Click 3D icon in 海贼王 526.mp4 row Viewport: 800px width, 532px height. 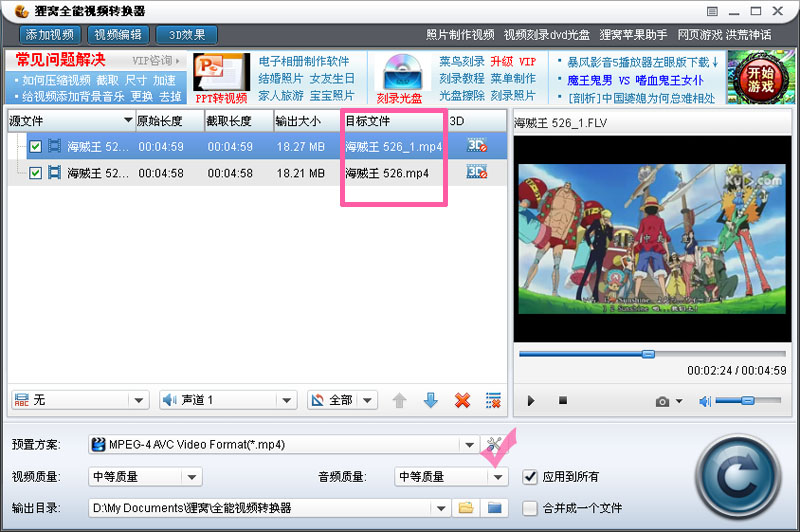click(x=477, y=172)
